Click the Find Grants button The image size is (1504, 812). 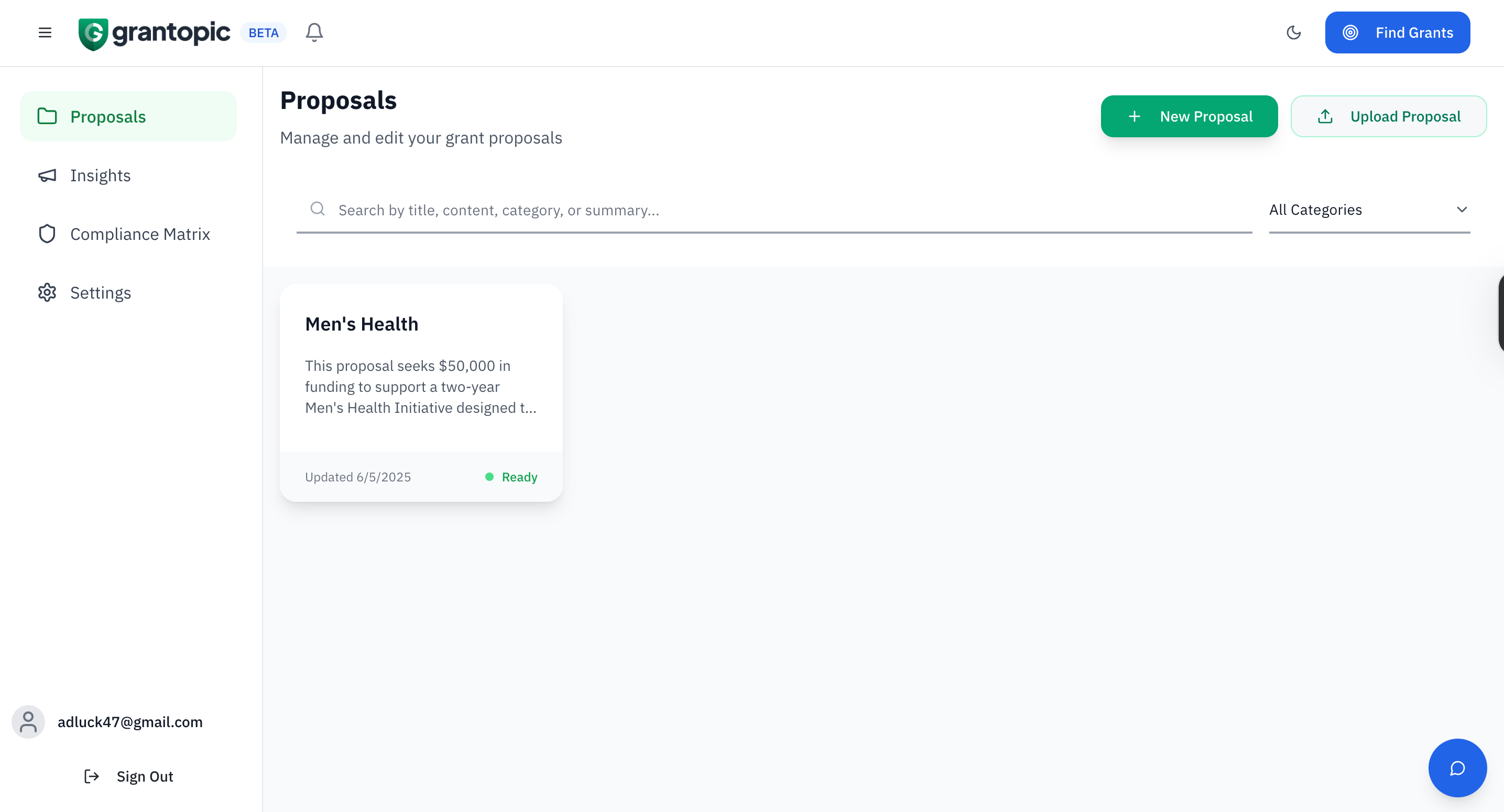(x=1397, y=32)
